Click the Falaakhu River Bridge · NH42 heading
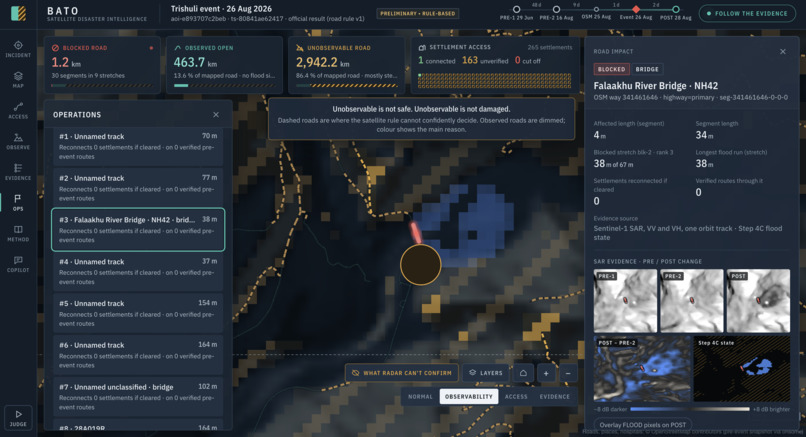The height and width of the screenshot is (437, 806). tap(655, 86)
